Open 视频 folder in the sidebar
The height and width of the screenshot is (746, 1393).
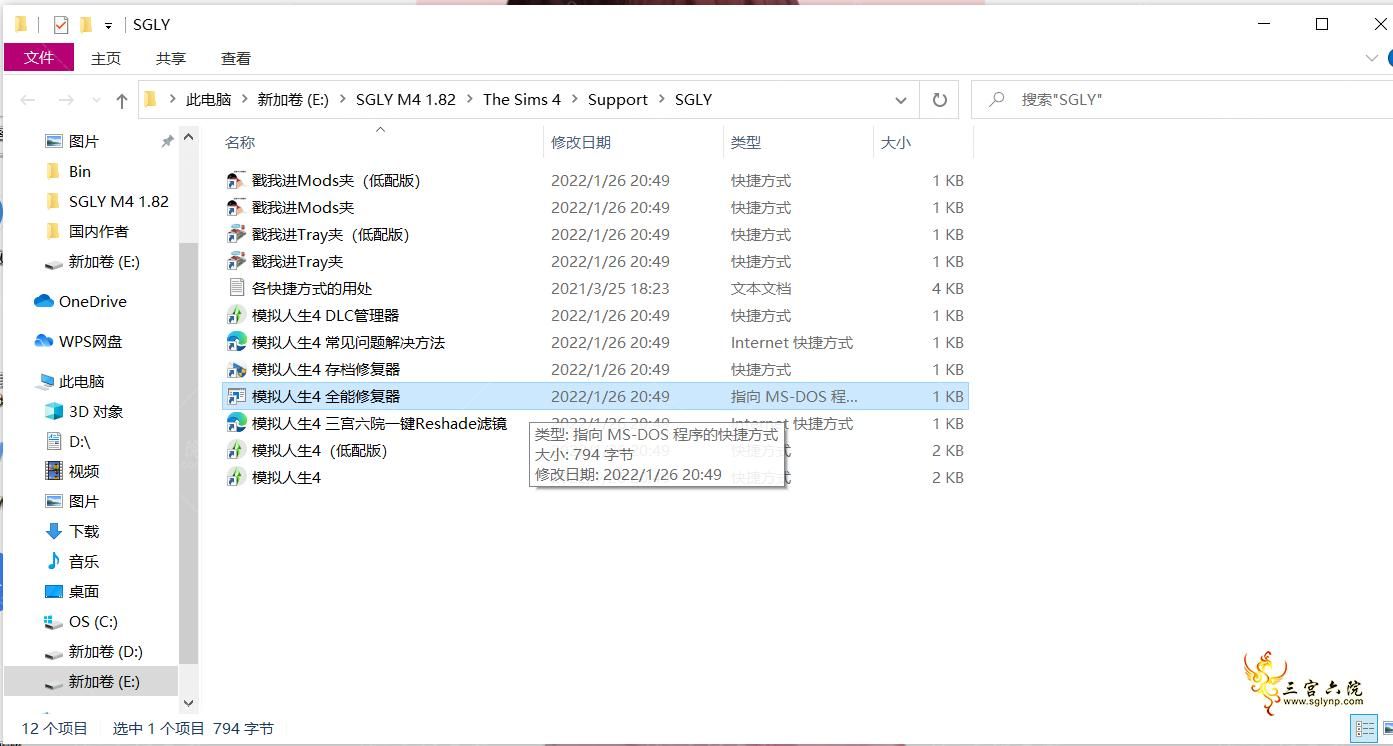[84, 472]
